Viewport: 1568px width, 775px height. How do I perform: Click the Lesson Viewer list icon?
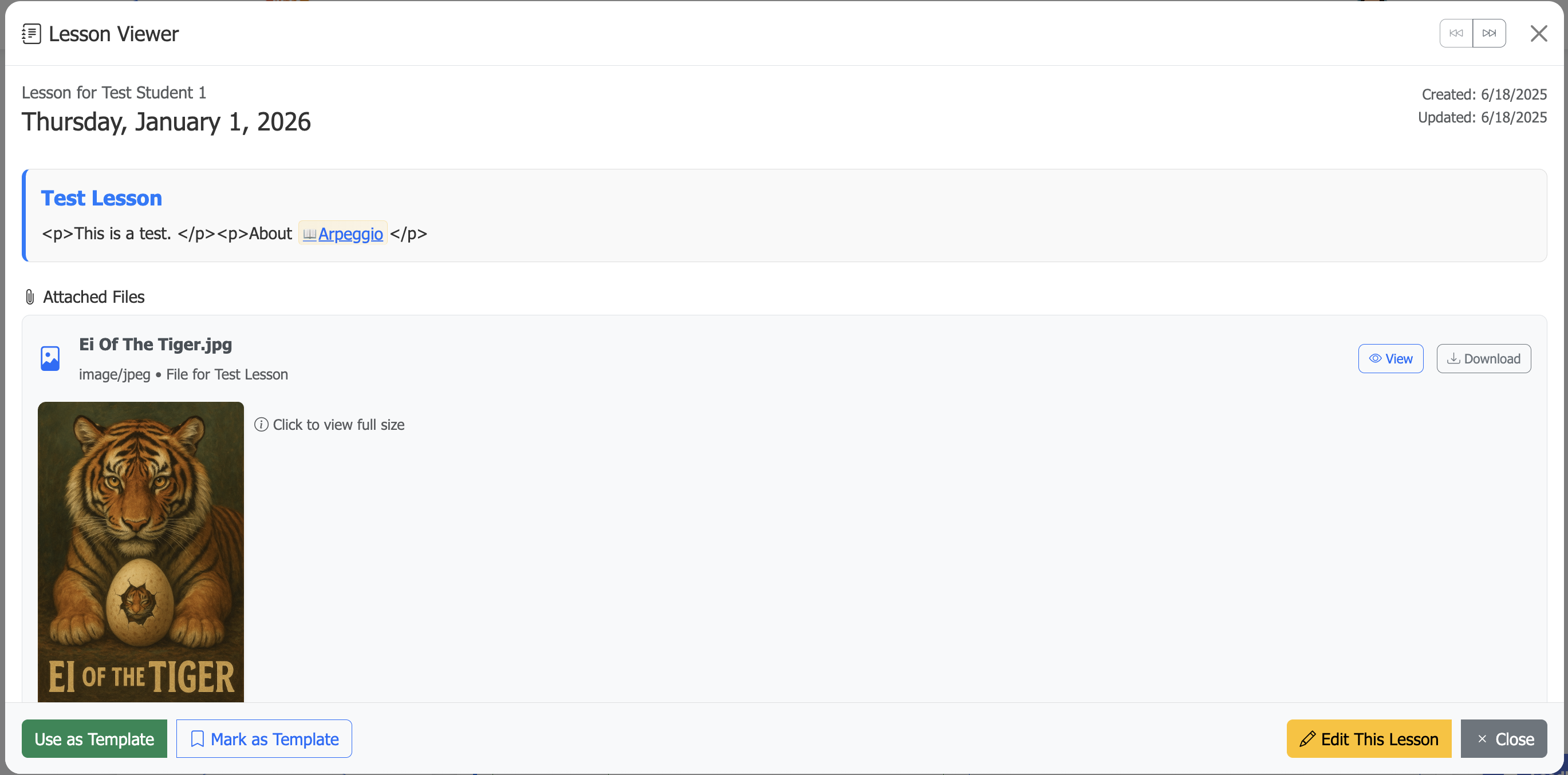point(31,33)
